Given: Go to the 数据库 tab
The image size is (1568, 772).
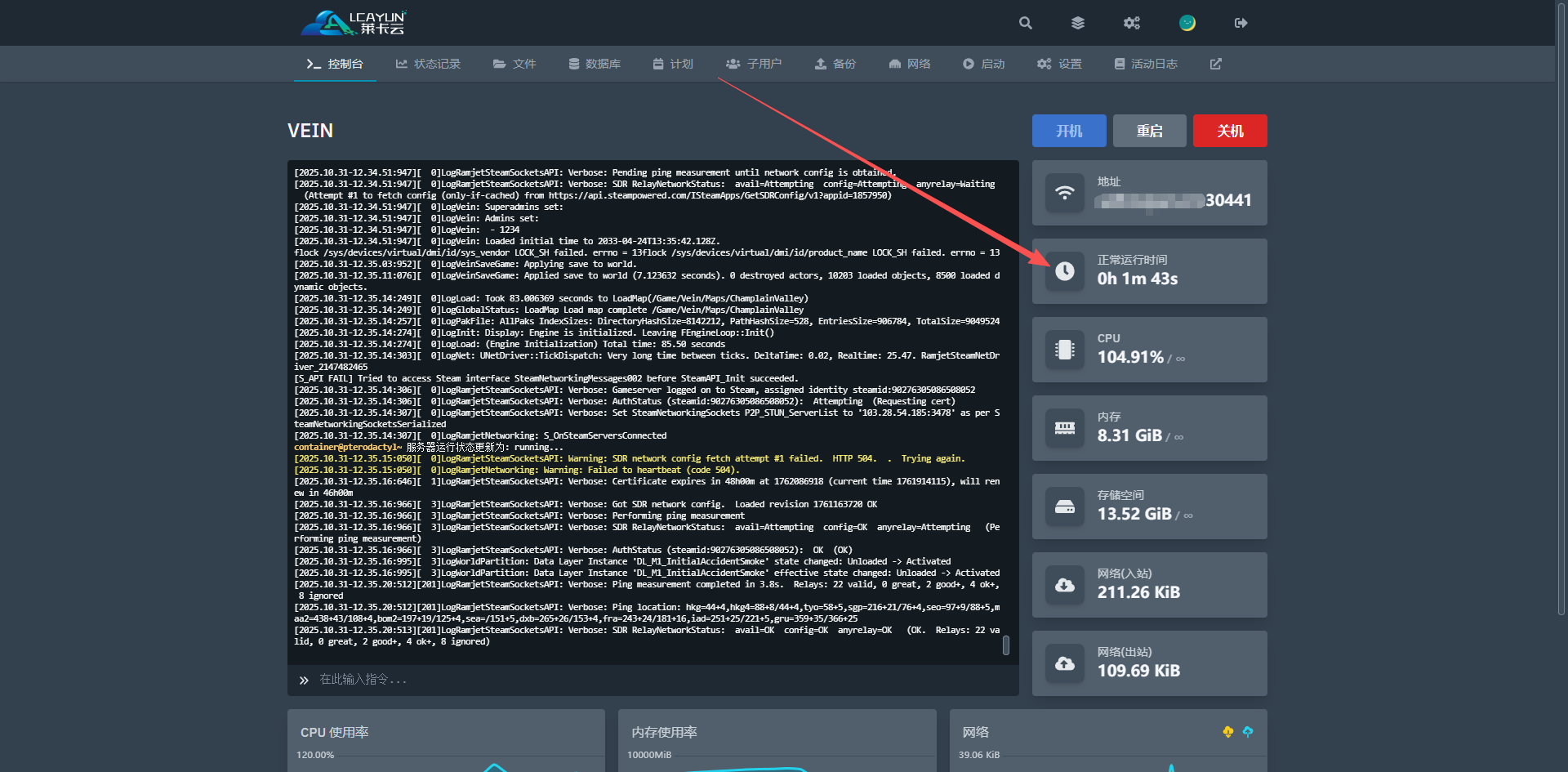Looking at the screenshot, I should click(595, 64).
